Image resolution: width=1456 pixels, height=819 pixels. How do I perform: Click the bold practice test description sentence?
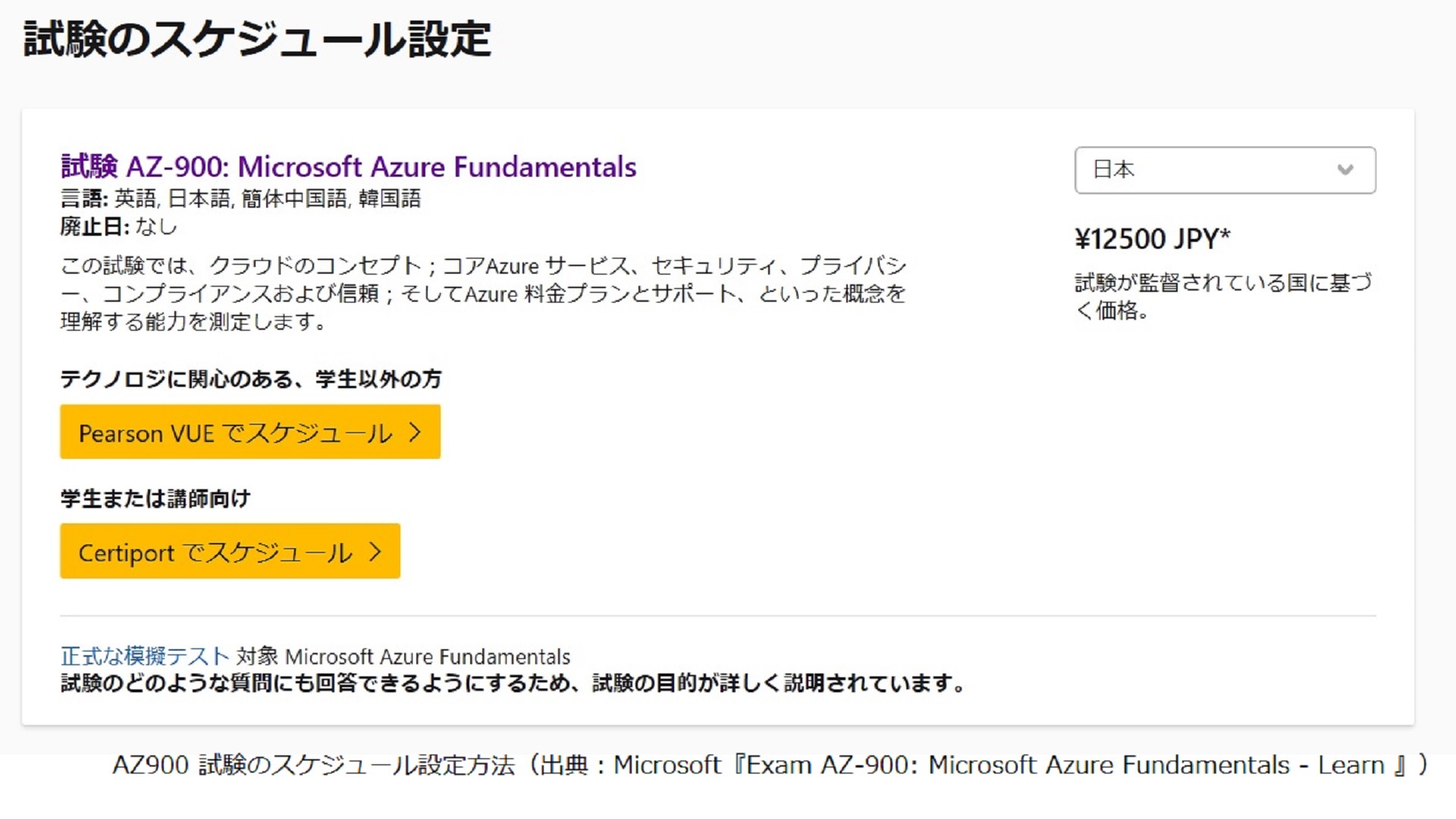tap(513, 683)
